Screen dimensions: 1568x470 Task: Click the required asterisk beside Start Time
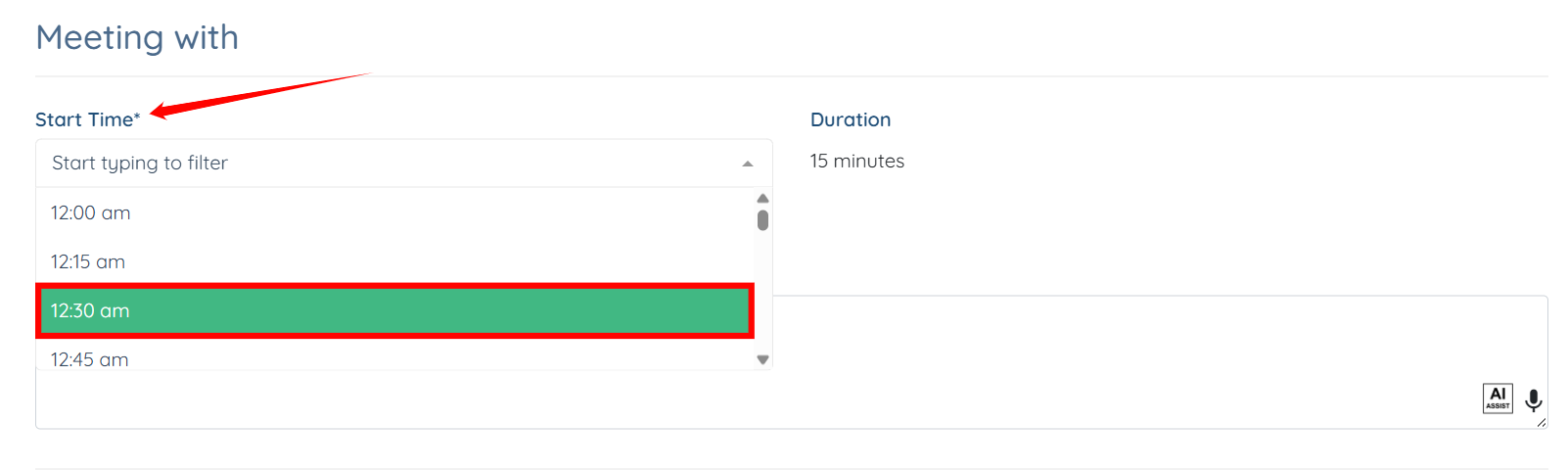coord(137,117)
